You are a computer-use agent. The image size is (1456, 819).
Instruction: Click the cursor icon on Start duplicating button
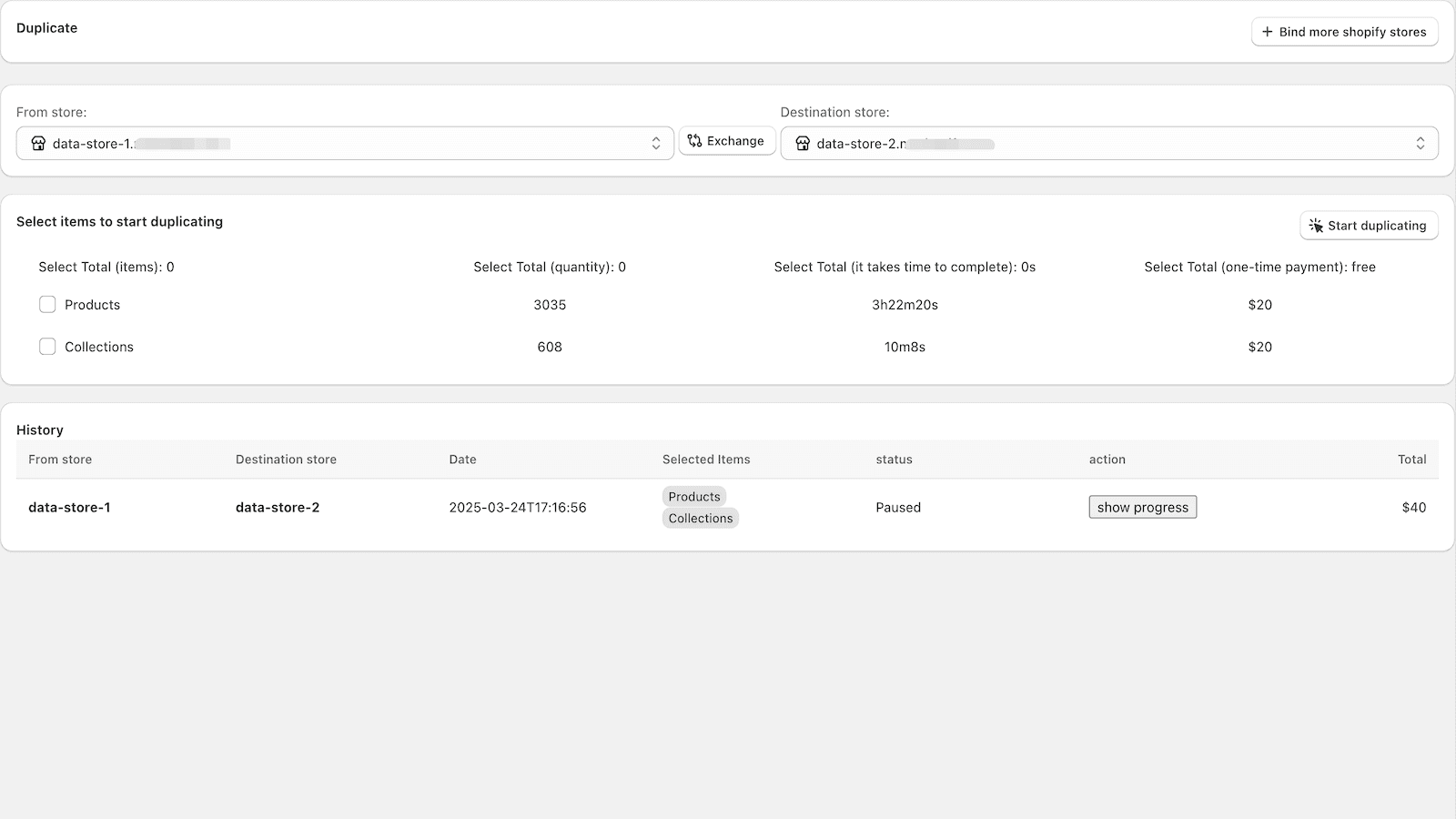[1316, 225]
